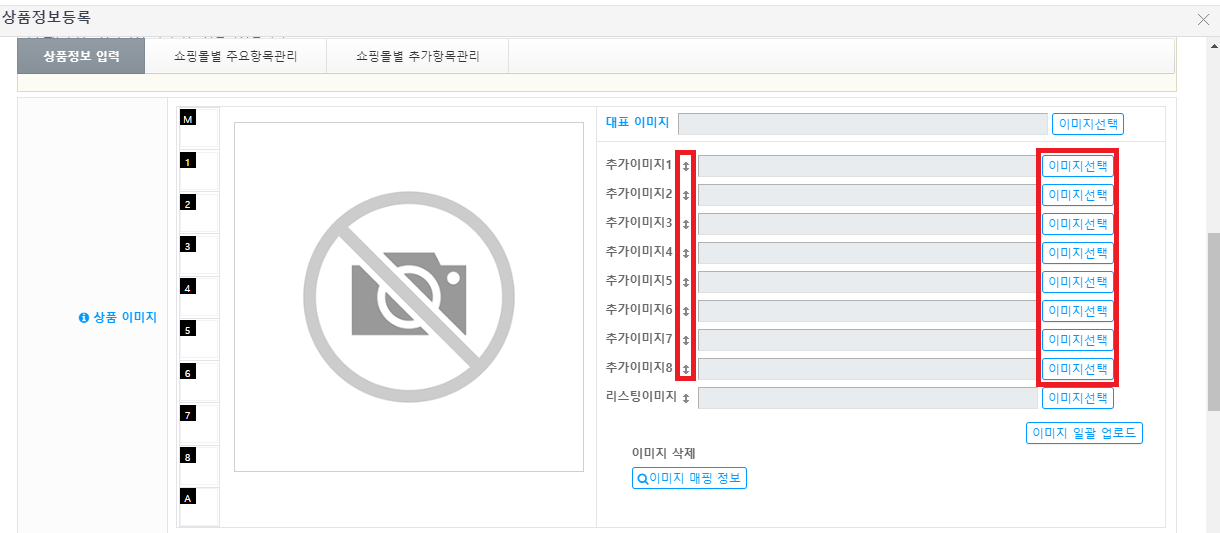Click the 추가이미지6 path field
This screenshot has width=1220, height=533.
pyautogui.click(x=867, y=311)
